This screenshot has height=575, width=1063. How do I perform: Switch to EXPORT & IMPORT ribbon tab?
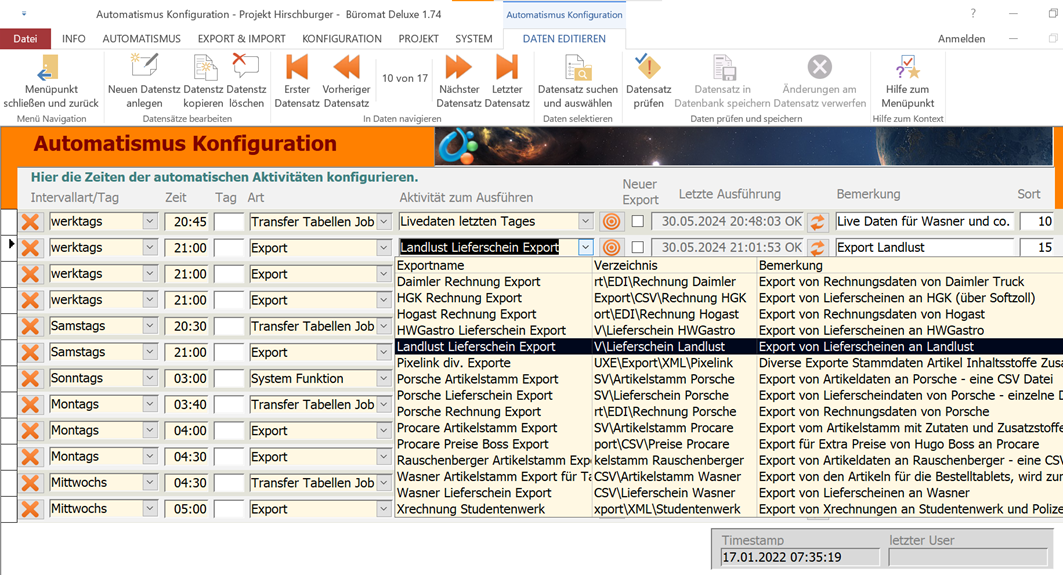[x=241, y=39]
